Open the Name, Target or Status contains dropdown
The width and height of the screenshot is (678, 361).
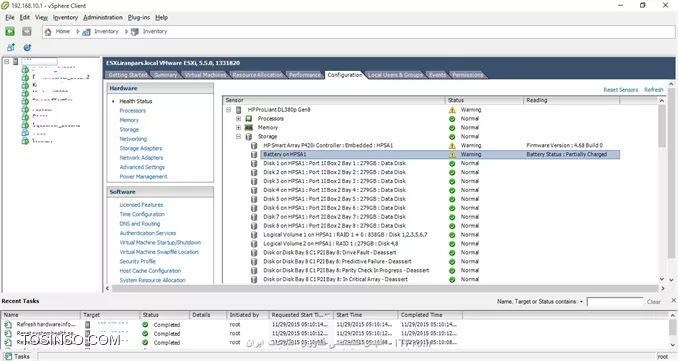(x=581, y=302)
